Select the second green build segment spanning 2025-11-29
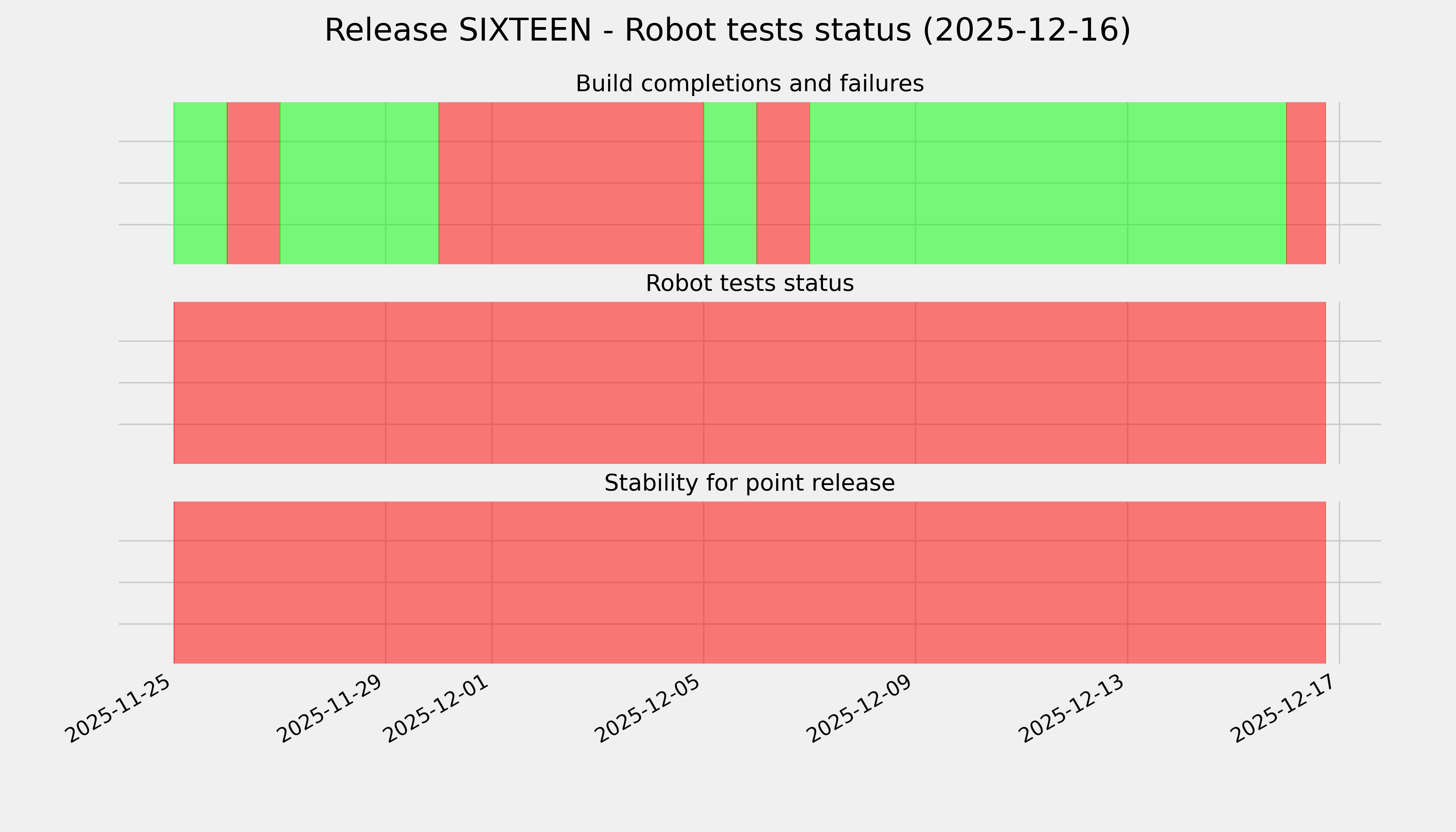 coord(359,183)
